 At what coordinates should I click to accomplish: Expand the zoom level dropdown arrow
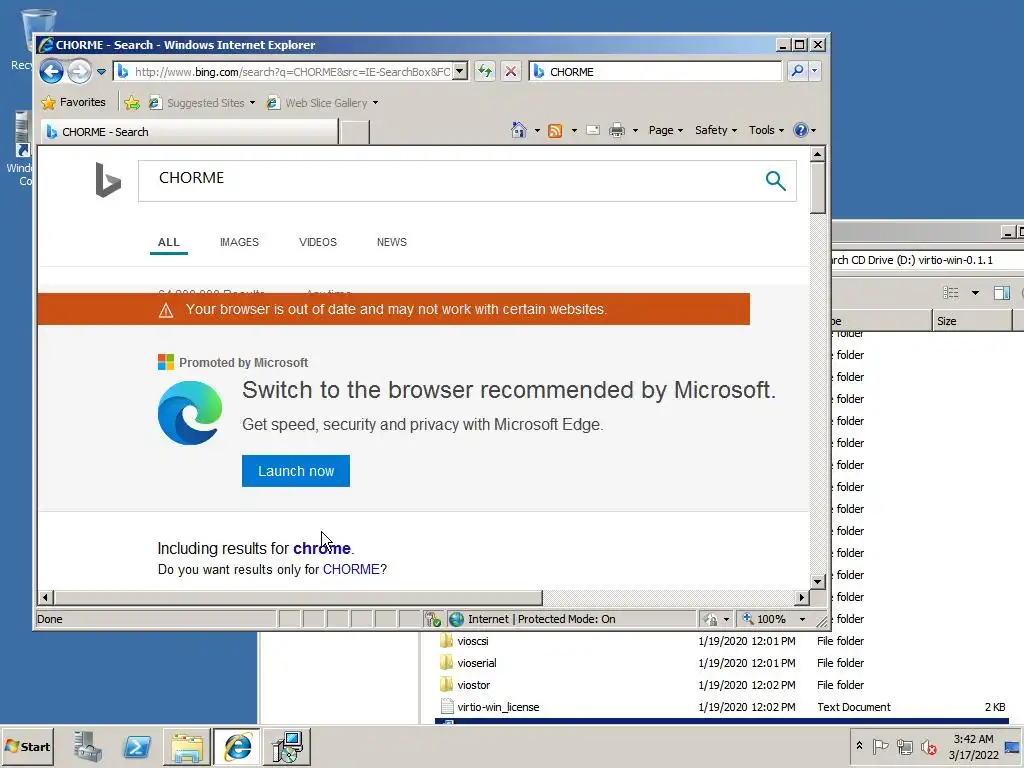pyautogui.click(x=803, y=619)
